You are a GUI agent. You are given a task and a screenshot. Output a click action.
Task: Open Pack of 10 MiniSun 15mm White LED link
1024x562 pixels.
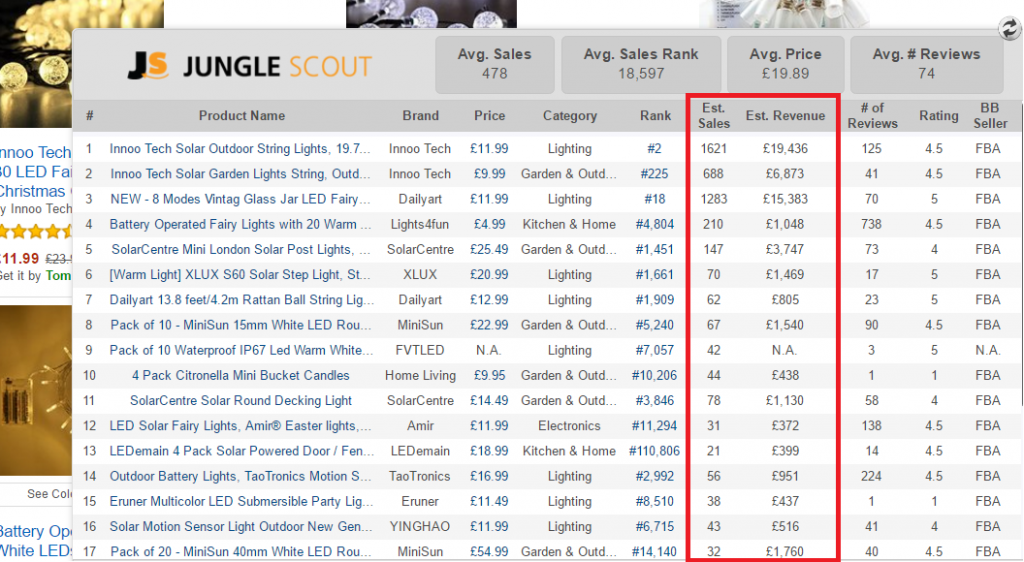[240, 325]
